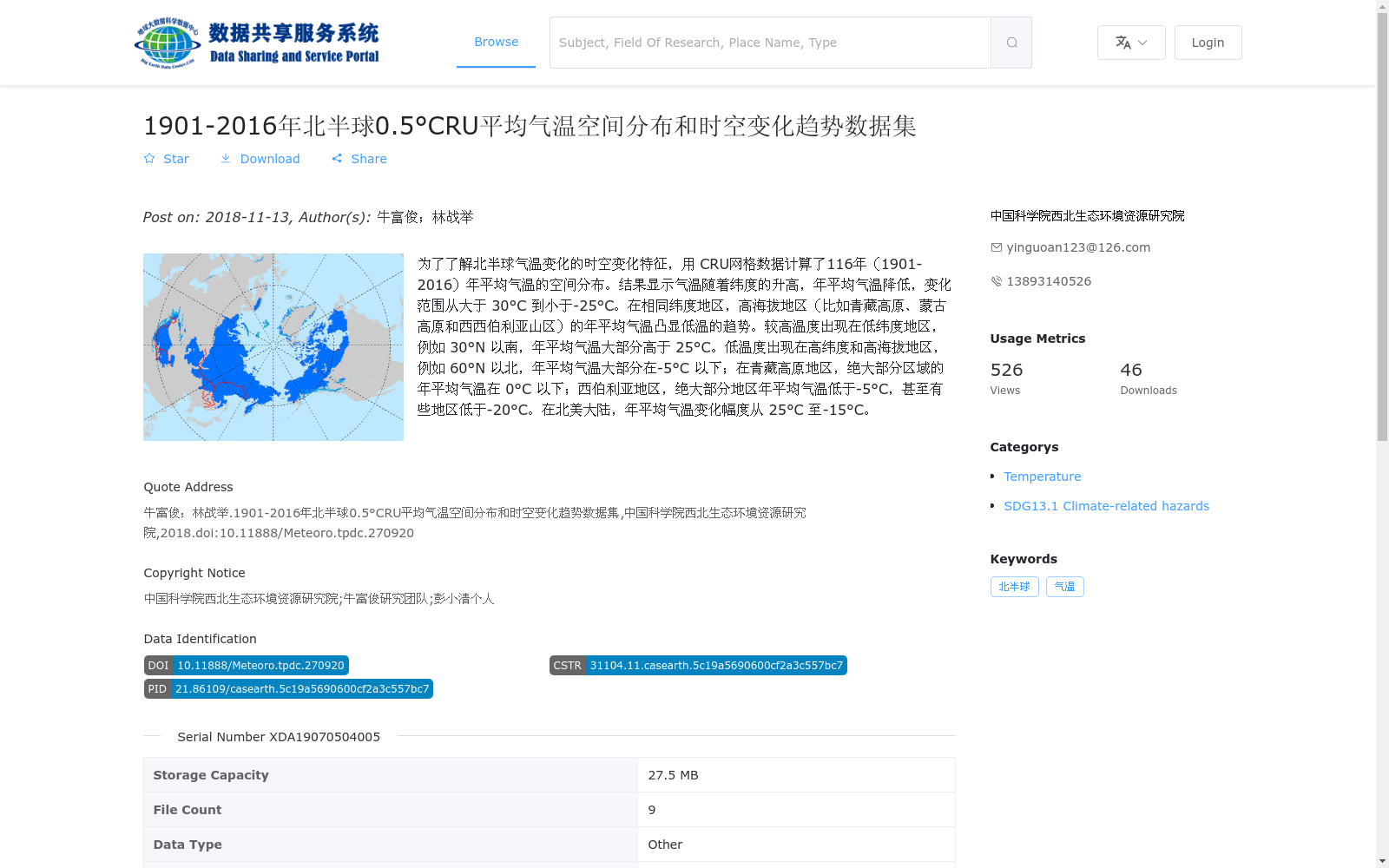Viewport: 1389px width, 868px height.
Task: Click the Quote Address citation text
Action: (475, 523)
